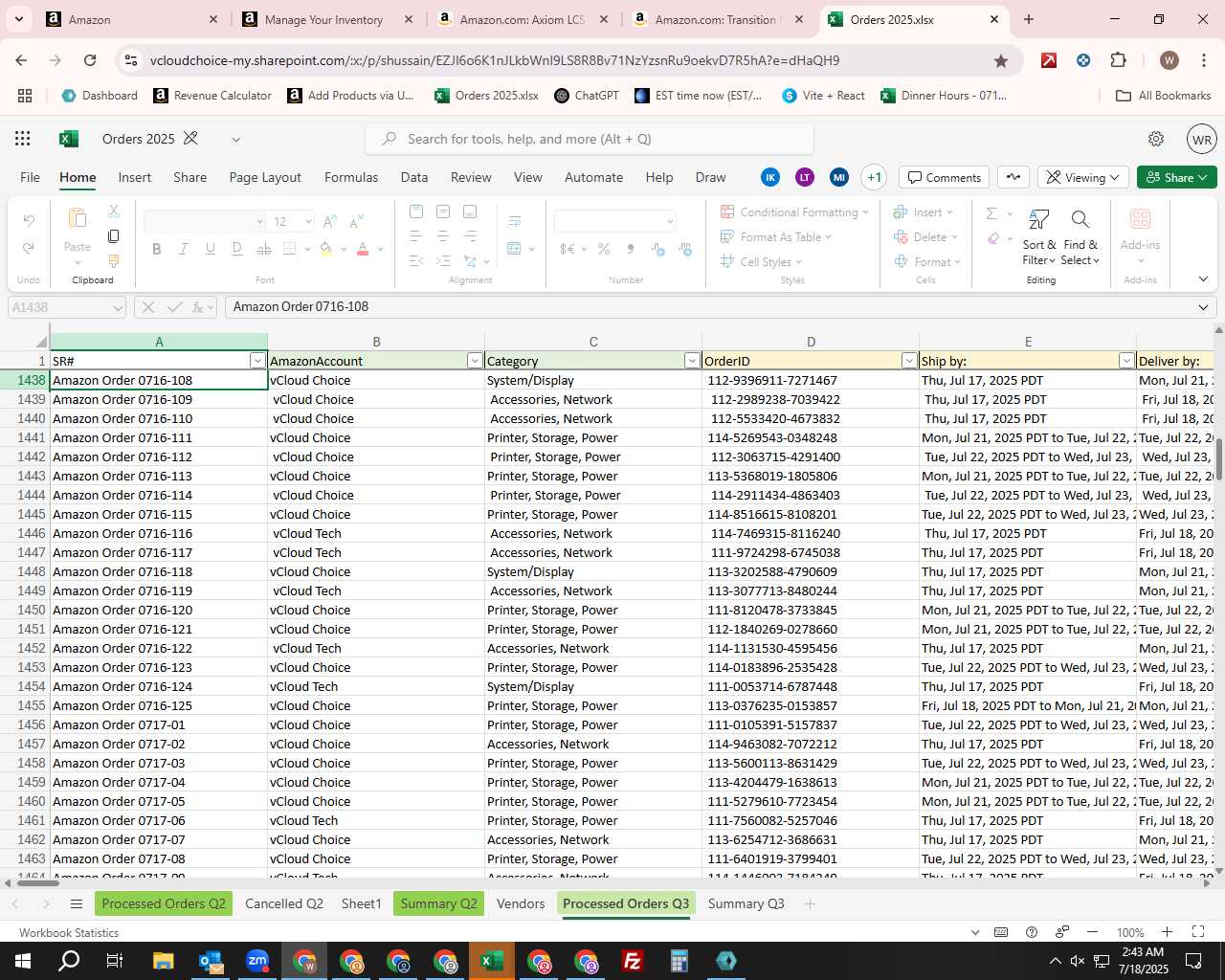Toggle Bold formatting
The width and height of the screenshot is (1225, 980).
[x=156, y=249]
